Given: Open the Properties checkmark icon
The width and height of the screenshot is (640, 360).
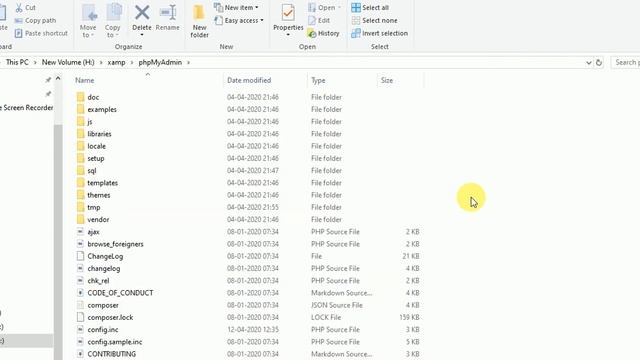Looking at the screenshot, I should 288,13.
